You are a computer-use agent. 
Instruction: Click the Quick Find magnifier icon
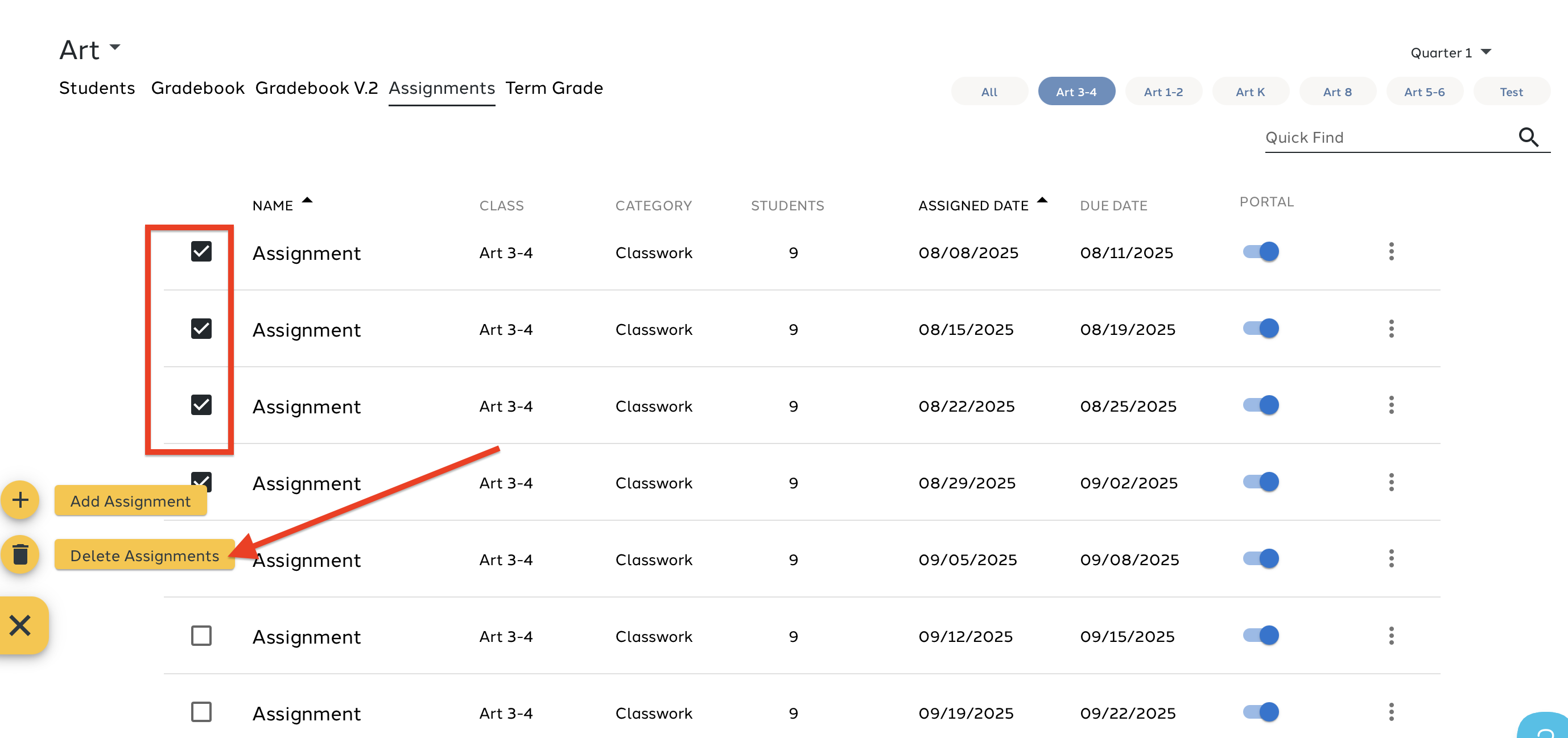click(1528, 138)
